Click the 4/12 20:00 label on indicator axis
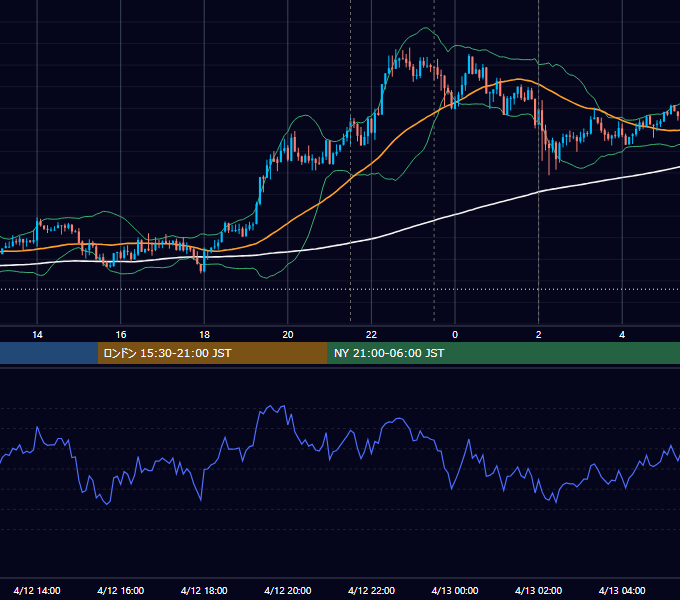 point(288,590)
